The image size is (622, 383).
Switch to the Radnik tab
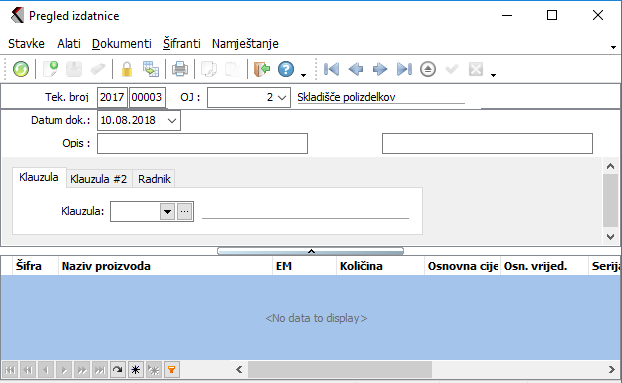coord(154,179)
